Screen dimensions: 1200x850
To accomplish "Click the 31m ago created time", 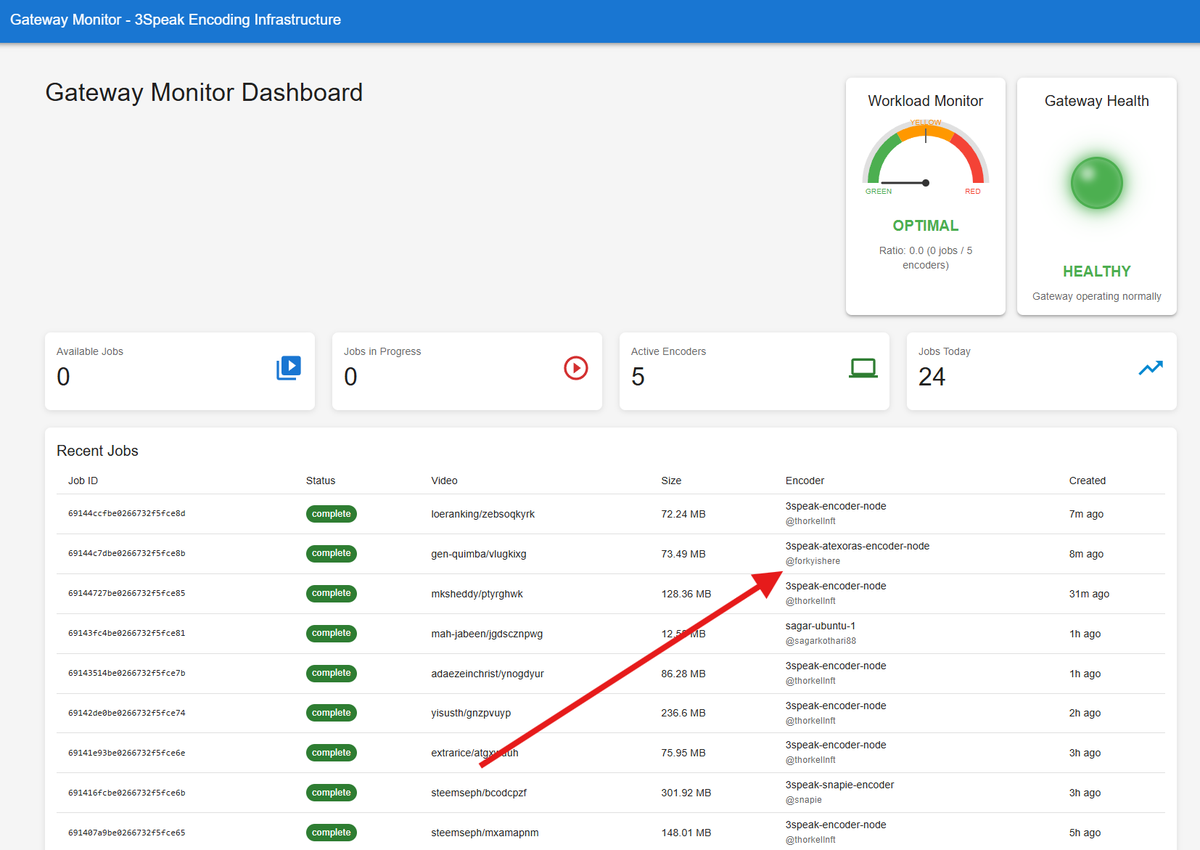I will coord(1089,594).
